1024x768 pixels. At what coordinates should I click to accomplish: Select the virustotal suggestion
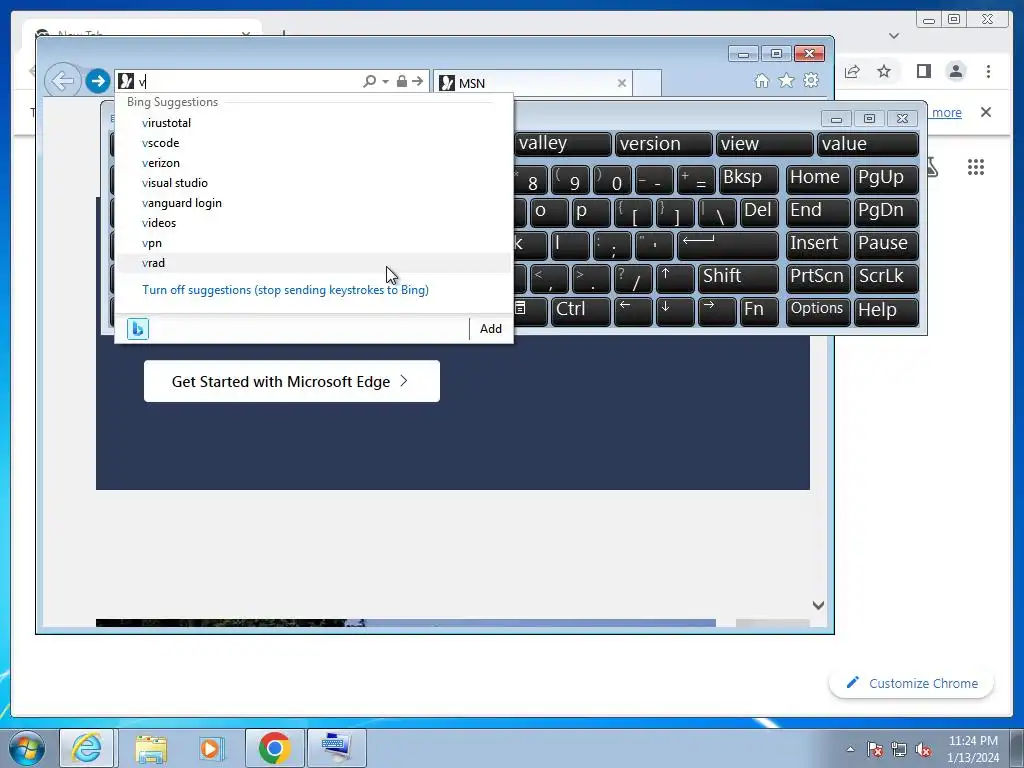click(x=313, y=123)
